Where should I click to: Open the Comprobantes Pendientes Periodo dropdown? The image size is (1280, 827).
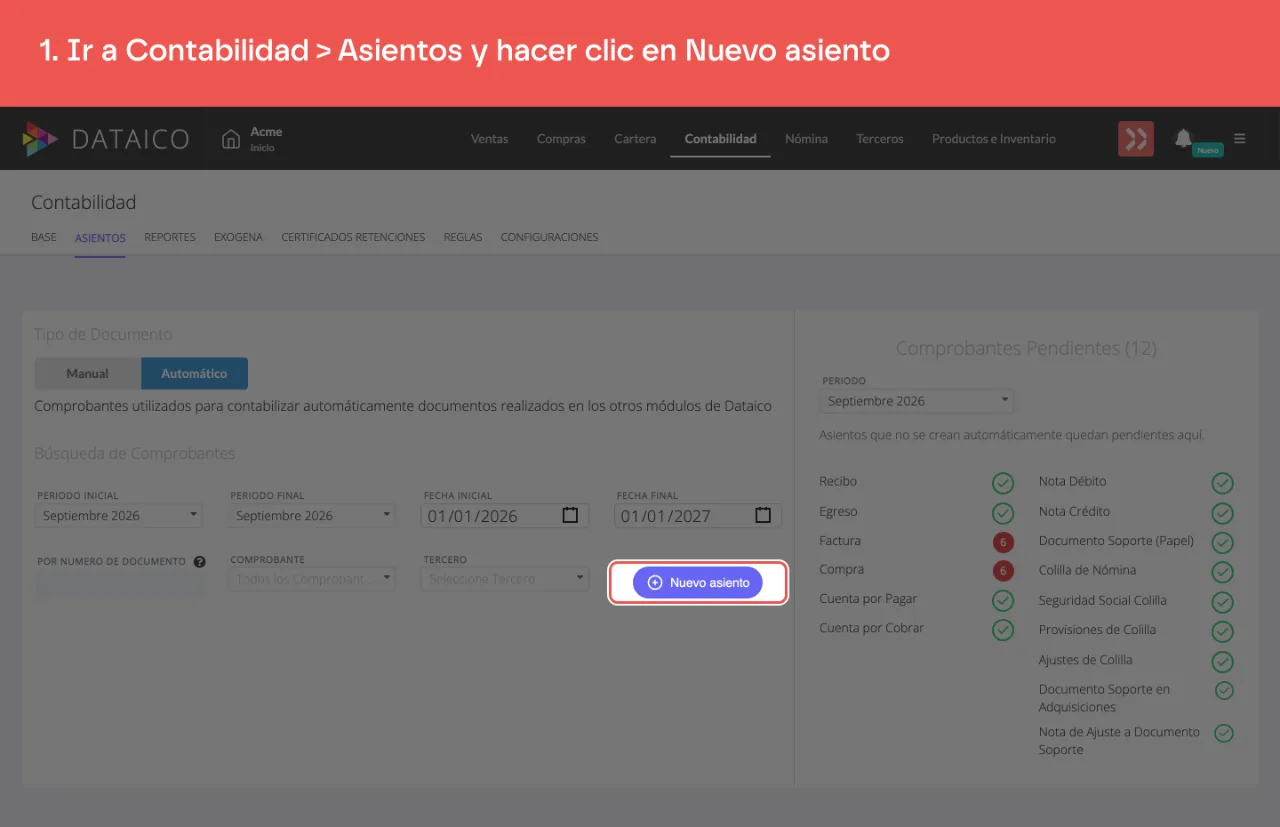(917, 401)
